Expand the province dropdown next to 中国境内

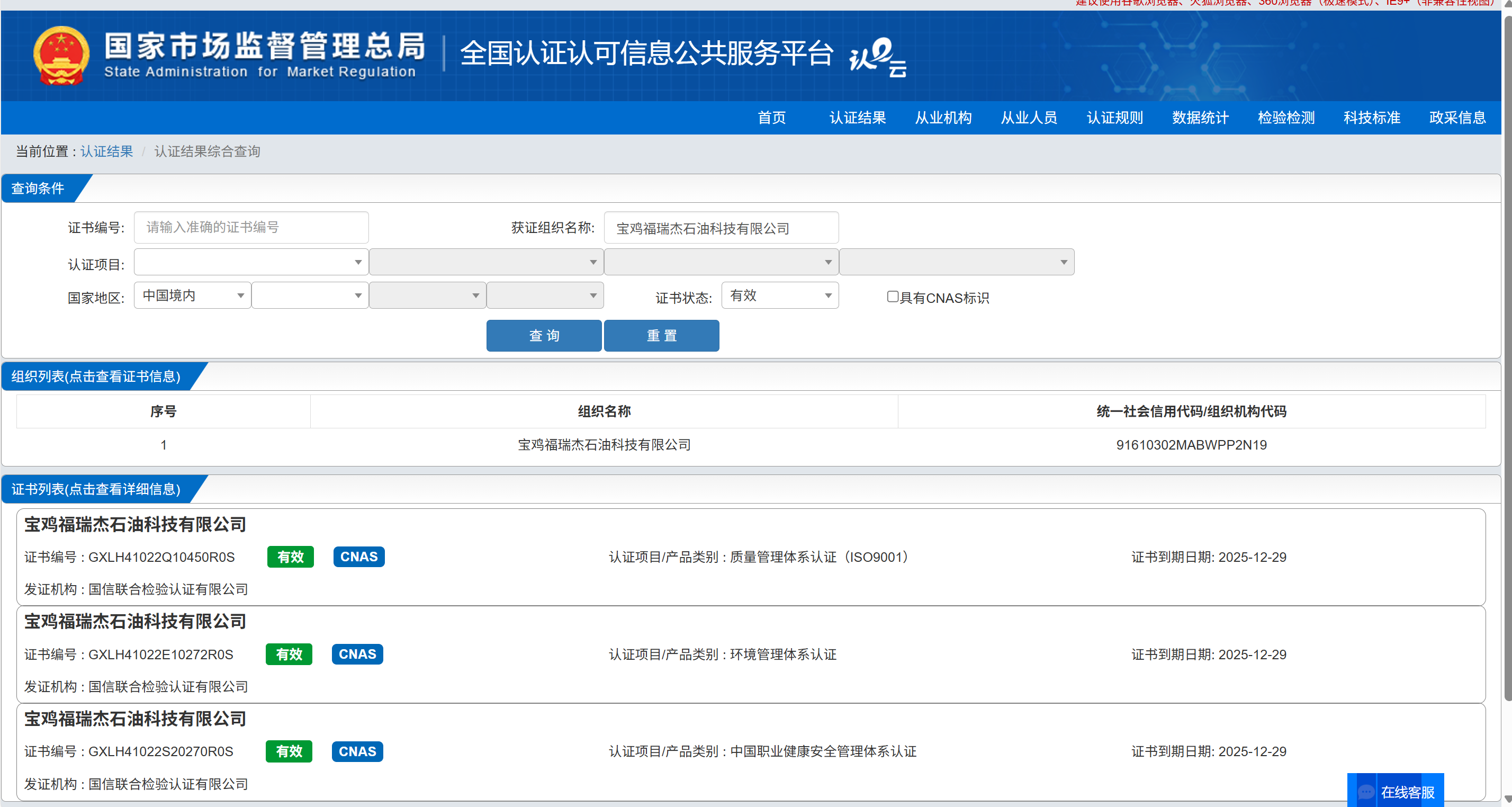coord(309,295)
